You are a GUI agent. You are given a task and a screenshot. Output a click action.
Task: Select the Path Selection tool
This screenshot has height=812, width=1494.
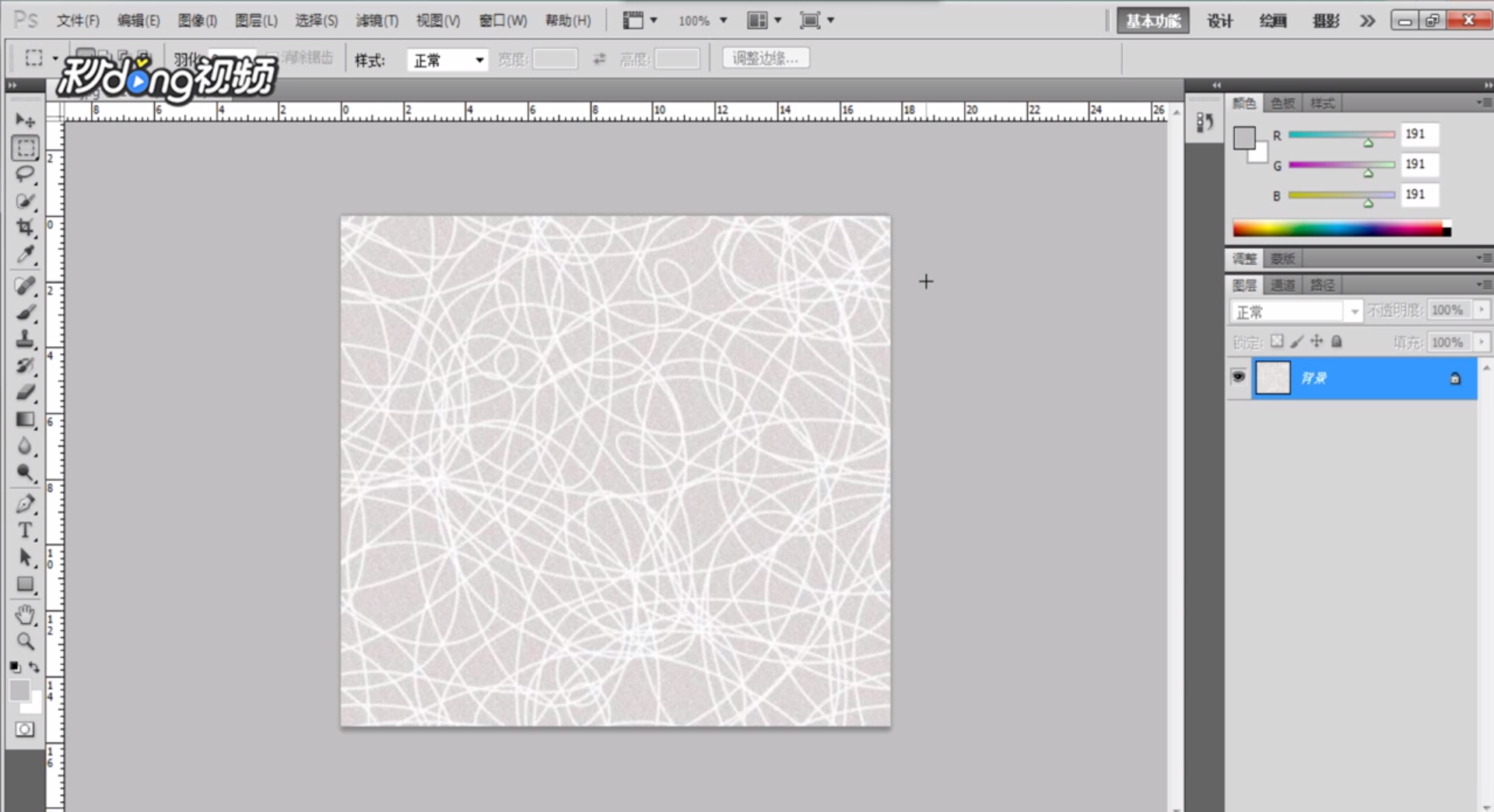click(25, 557)
